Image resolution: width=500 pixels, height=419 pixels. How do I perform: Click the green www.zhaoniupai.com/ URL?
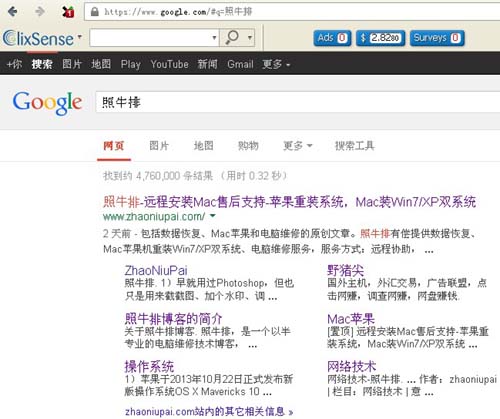(154, 217)
